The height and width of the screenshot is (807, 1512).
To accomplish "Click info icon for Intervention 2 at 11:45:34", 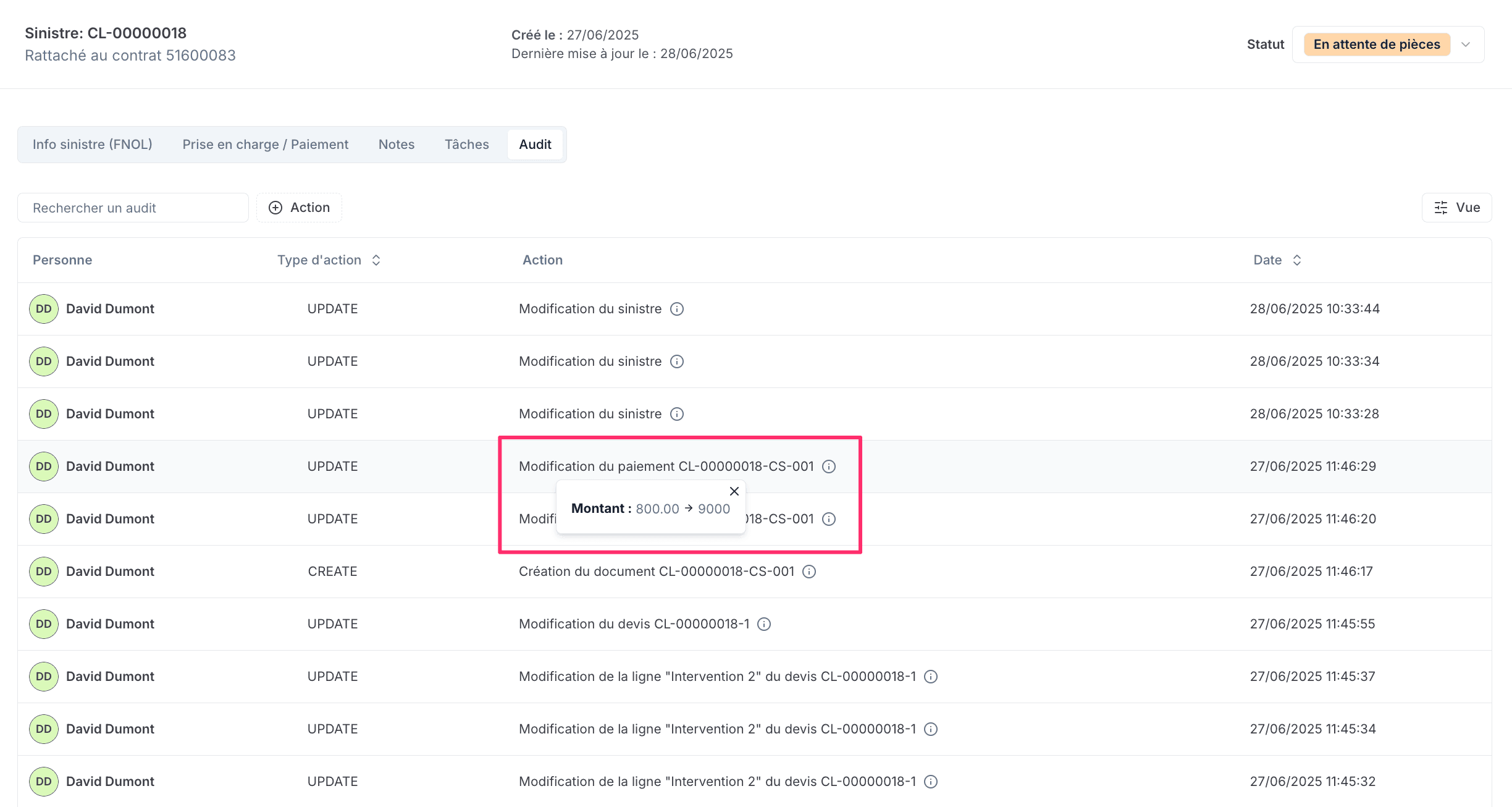I will (x=931, y=729).
